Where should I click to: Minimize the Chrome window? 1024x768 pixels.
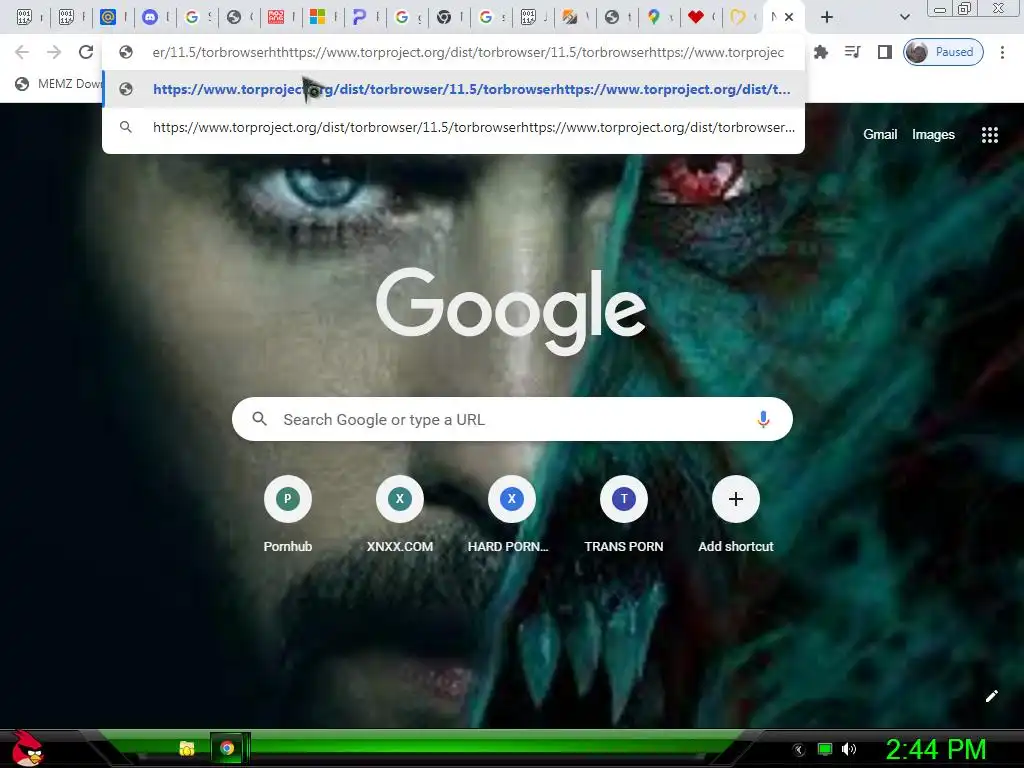click(x=940, y=9)
